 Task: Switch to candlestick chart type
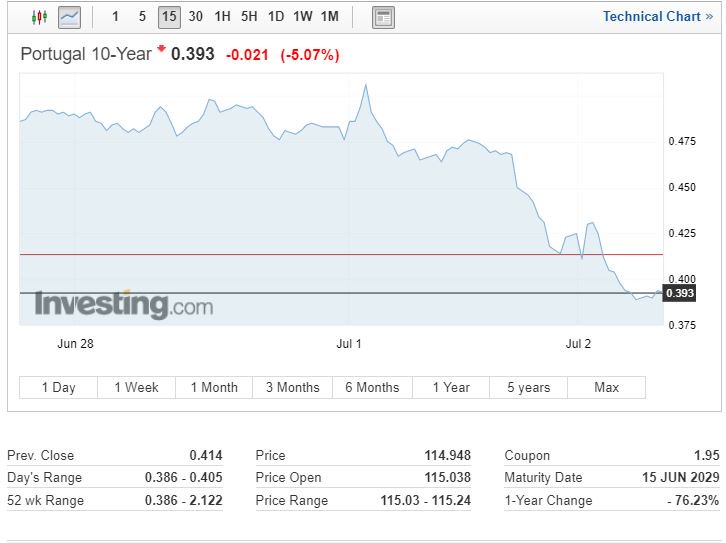click(39, 17)
